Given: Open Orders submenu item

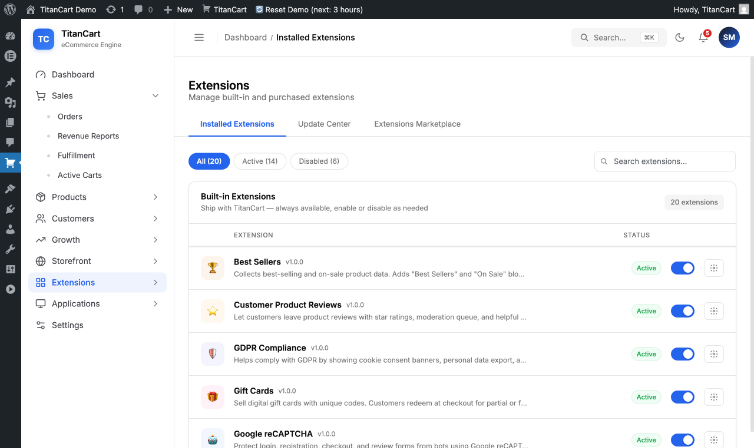Looking at the screenshot, I should [70, 116].
